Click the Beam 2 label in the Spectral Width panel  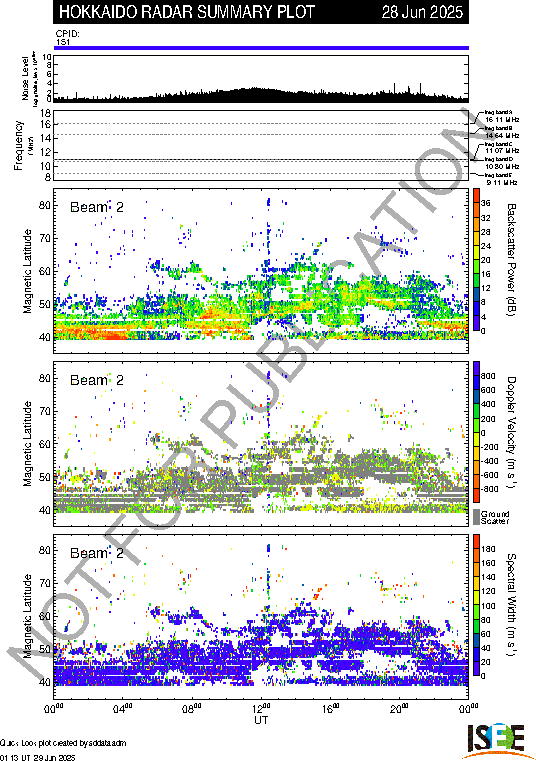coord(97,553)
